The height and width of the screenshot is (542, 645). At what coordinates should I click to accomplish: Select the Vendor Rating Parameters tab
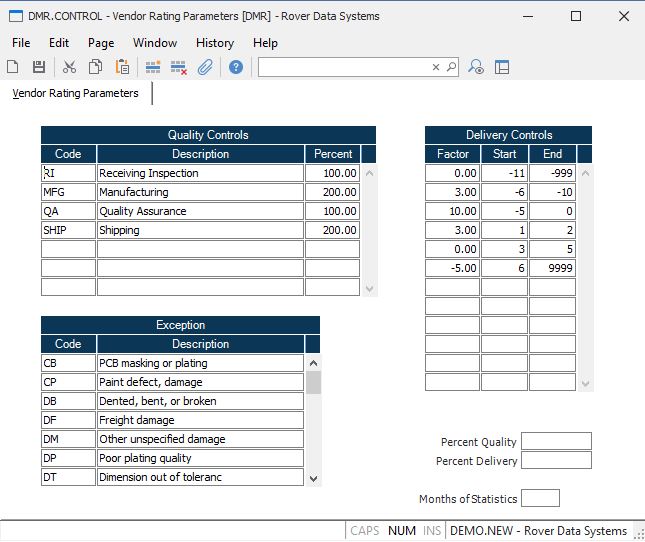75,93
